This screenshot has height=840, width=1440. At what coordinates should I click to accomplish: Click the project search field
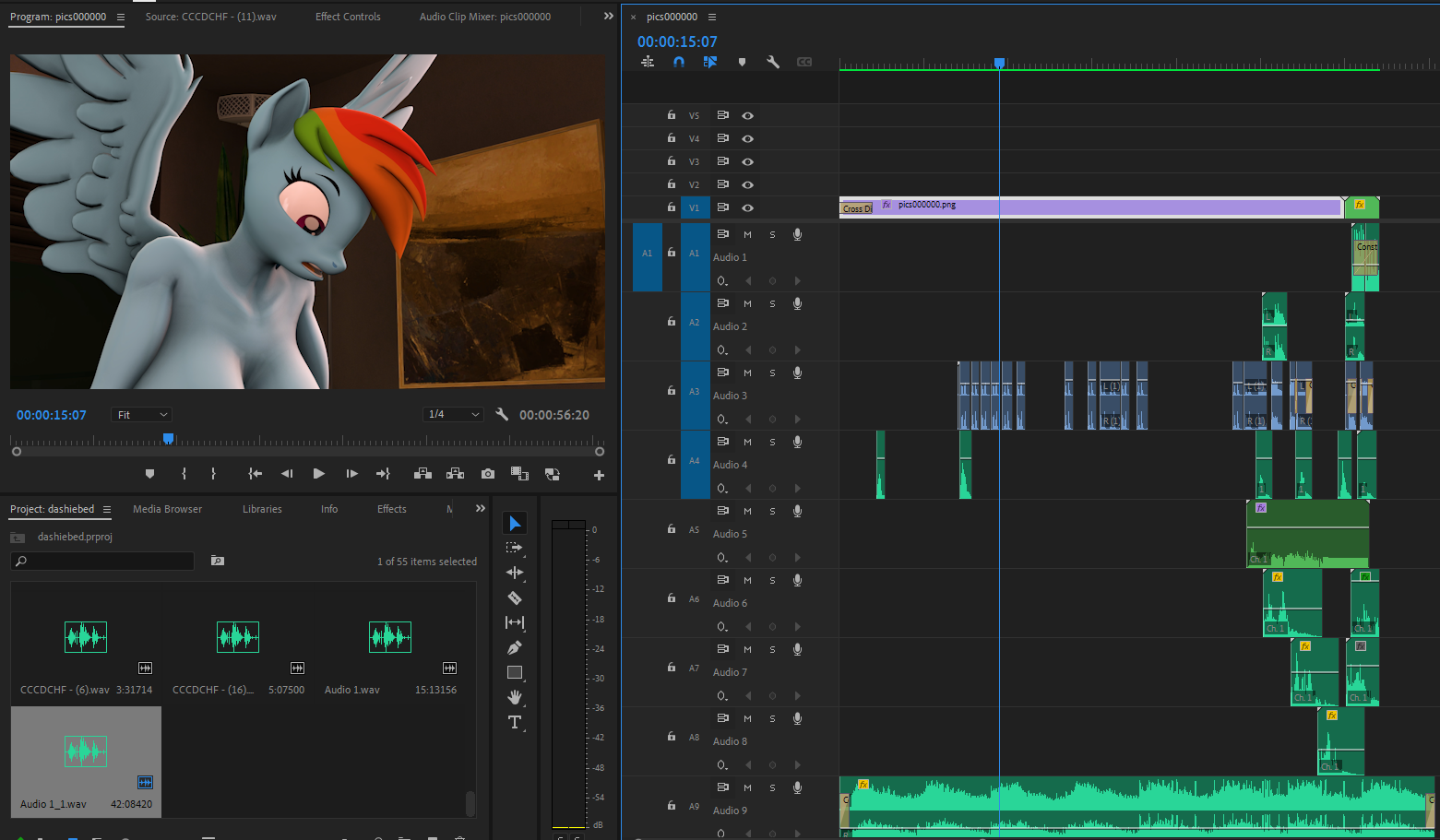(102, 561)
